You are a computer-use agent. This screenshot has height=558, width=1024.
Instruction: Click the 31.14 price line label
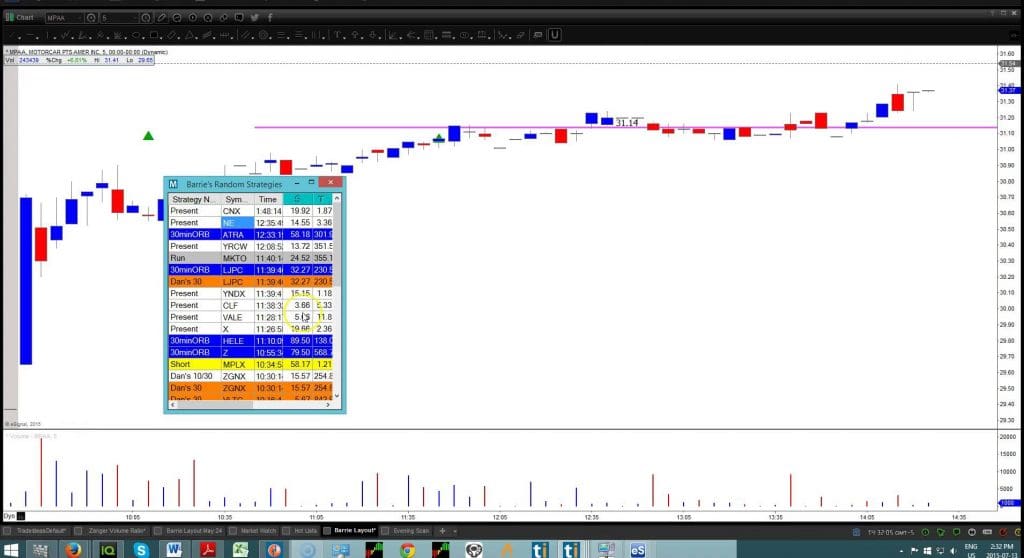point(627,123)
